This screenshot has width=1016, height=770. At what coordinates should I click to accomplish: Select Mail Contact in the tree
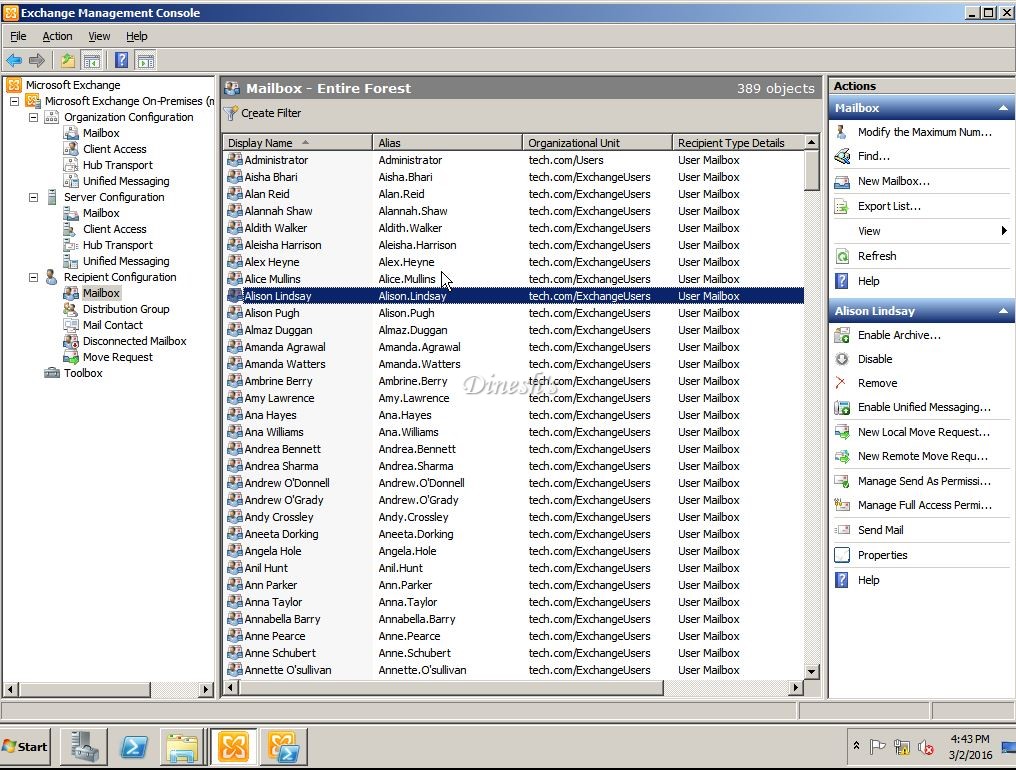pyautogui.click(x=113, y=325)
